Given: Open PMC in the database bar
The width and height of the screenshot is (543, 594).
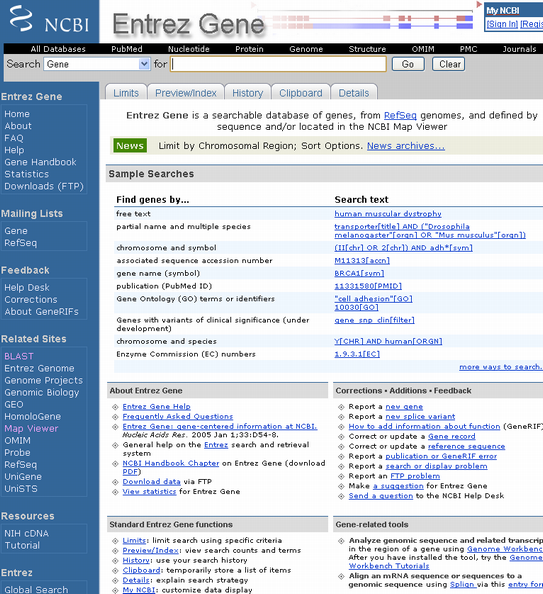Looking at the screenshot, I should pos(468,49).
